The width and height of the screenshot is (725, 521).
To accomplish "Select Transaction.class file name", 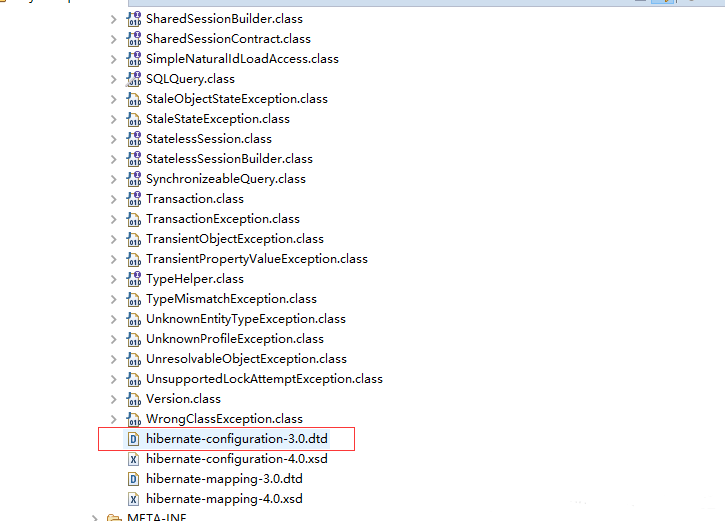I will [195, 199].
